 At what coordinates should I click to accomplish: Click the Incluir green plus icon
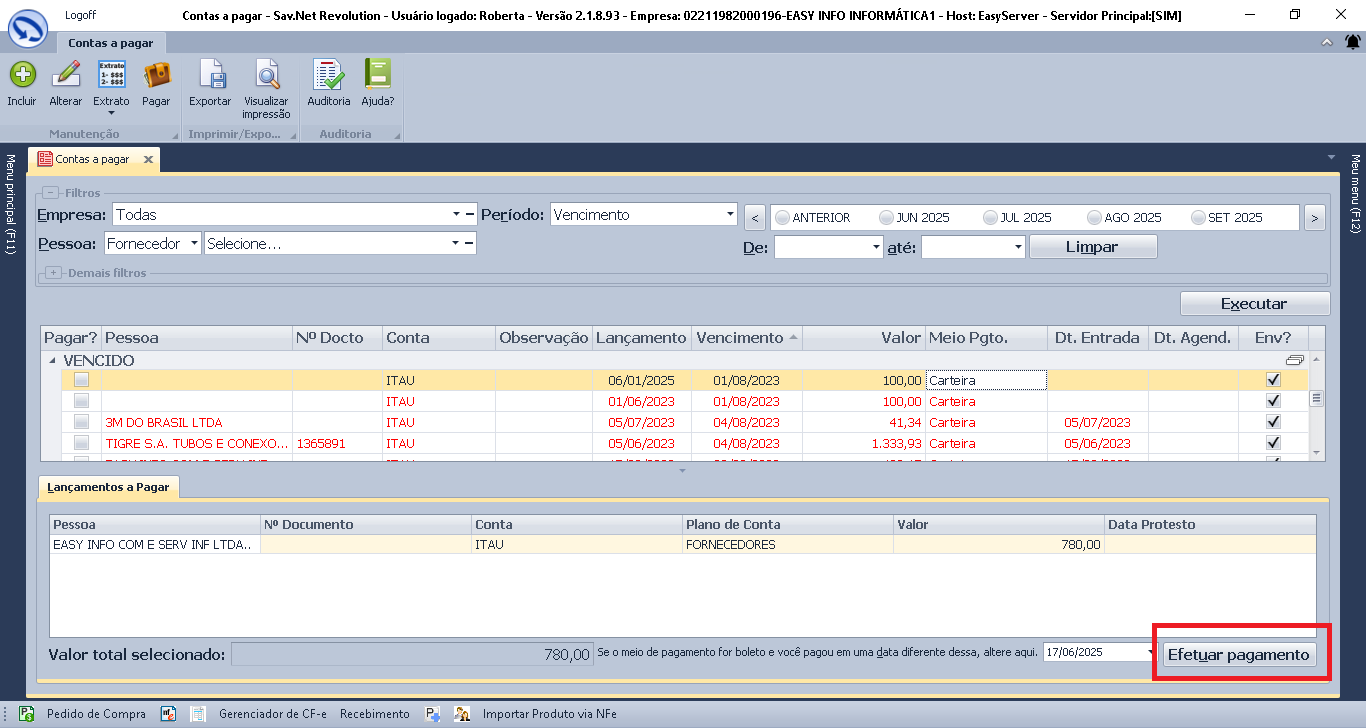tap(22, 76)
